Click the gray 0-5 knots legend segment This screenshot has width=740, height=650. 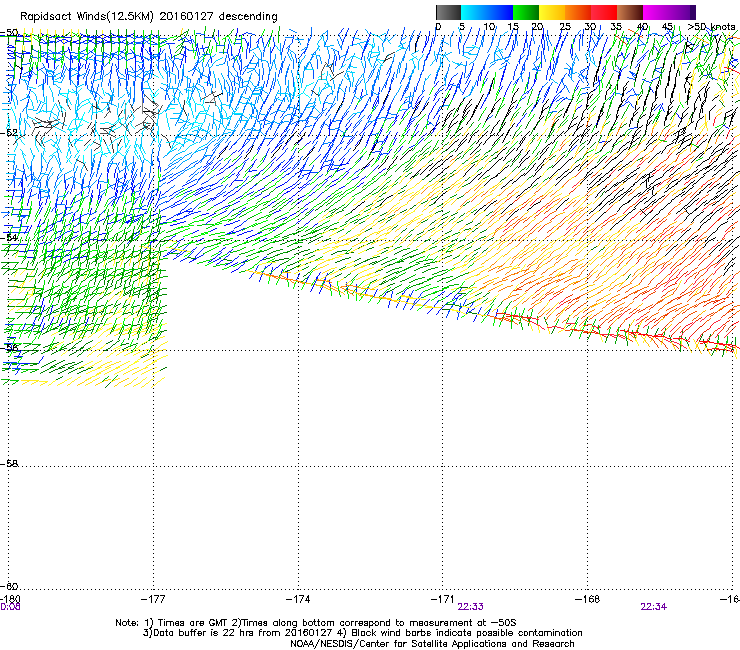tap(448, 12)
